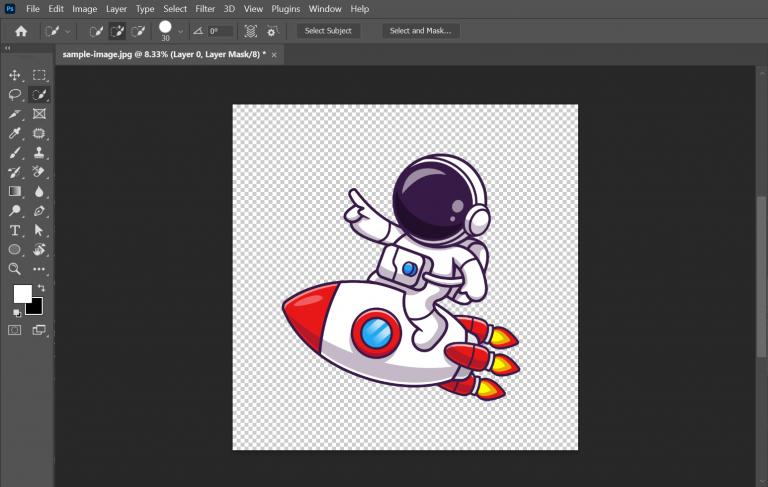Enable Subtract from selection mode

pyautogui.click(x=138, y=31)
